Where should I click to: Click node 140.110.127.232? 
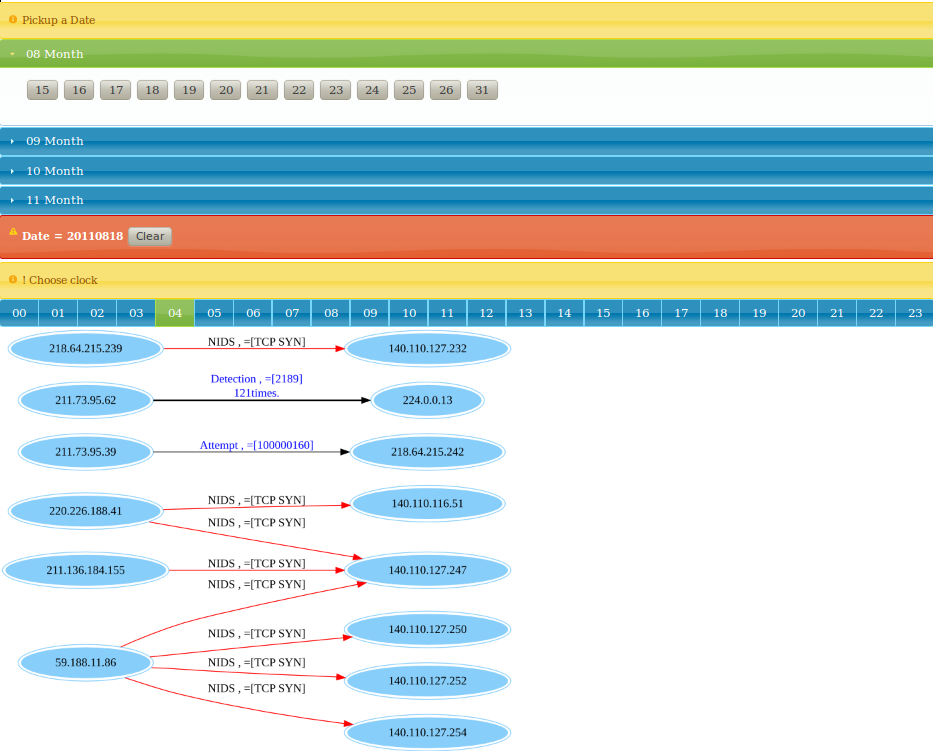(427, 348)
